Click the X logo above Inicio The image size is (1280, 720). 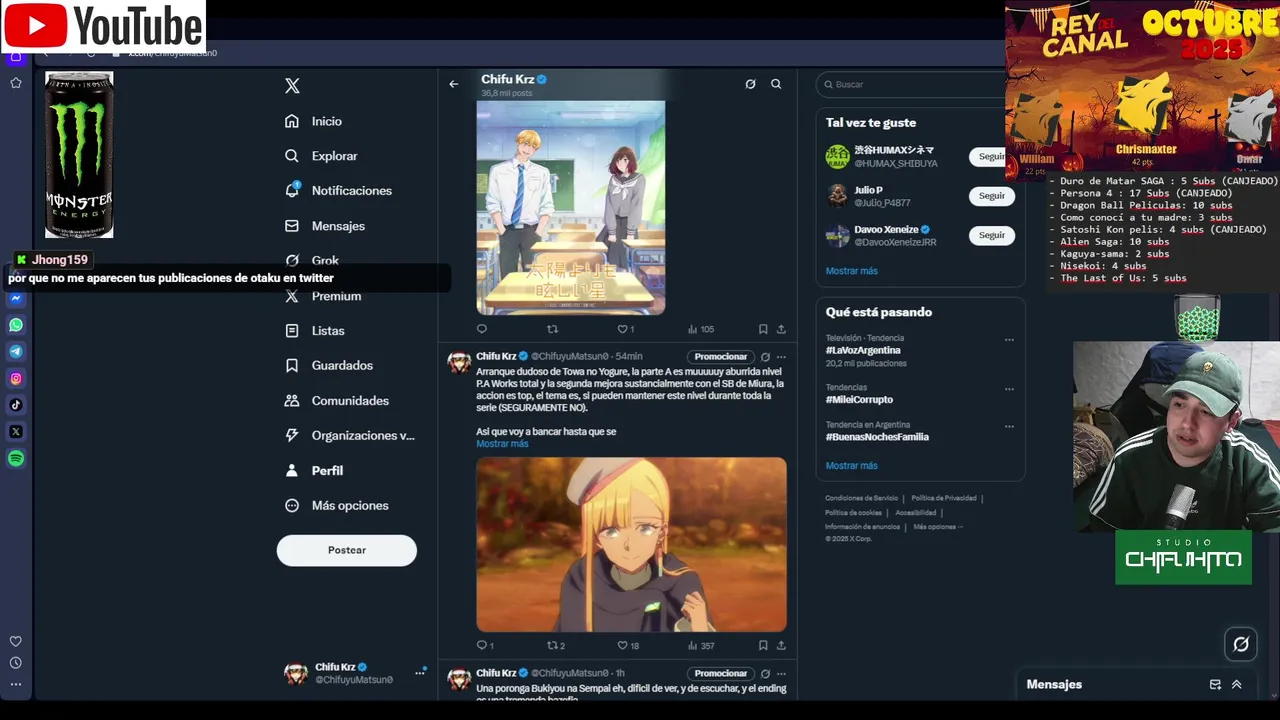(292, 86)
